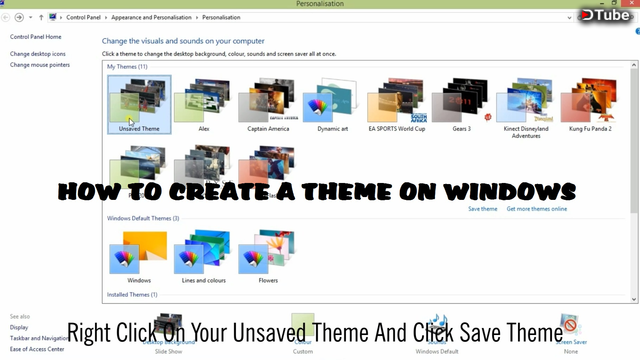Select the Dynamic art theme
The height and width of the screenshot is (360, 640).
(332, 104)
